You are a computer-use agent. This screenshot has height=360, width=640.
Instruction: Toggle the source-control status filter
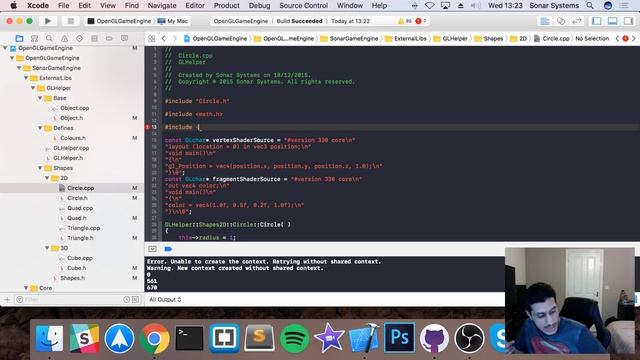tap(136, 300)
